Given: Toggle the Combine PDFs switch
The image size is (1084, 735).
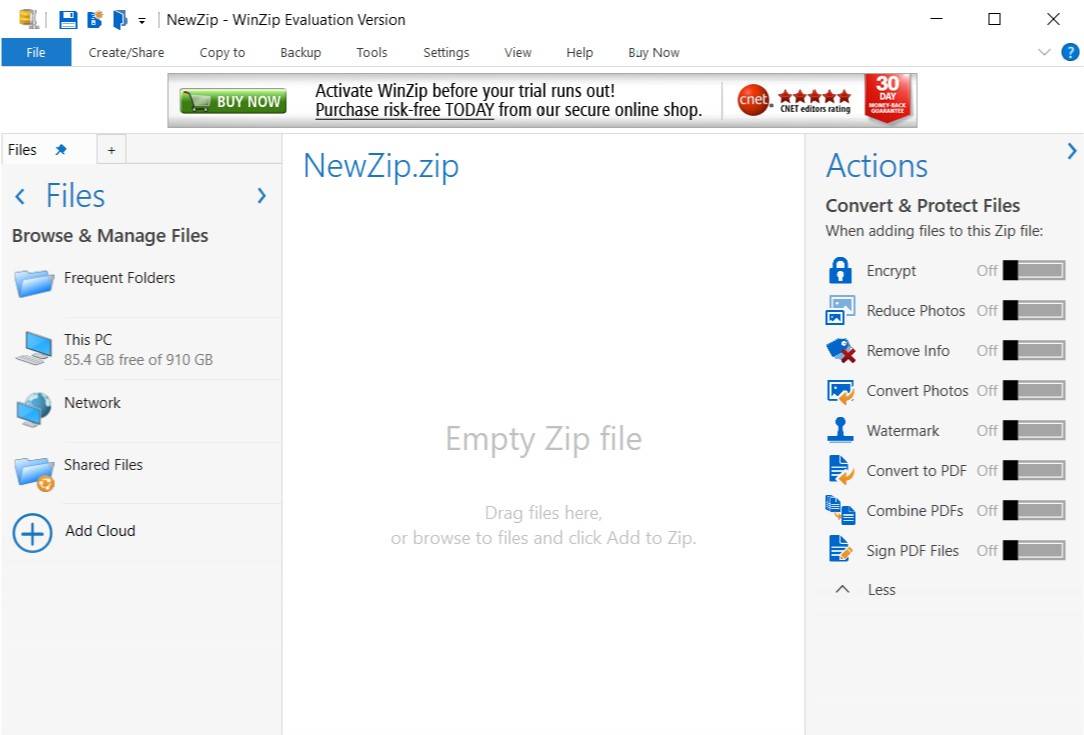Looking at the screenshot, I should point(1034,510).
